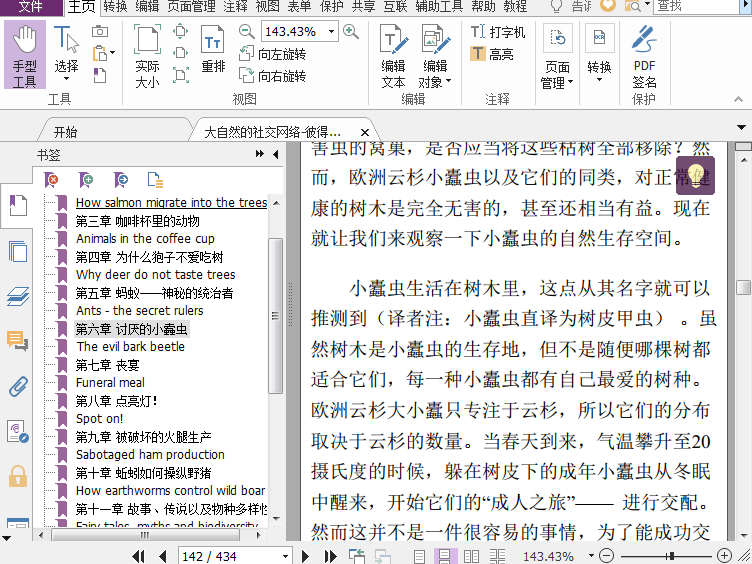
Task: Select bookmark 第三章 咖啡杯里的动物
Action: coord(138,221)
